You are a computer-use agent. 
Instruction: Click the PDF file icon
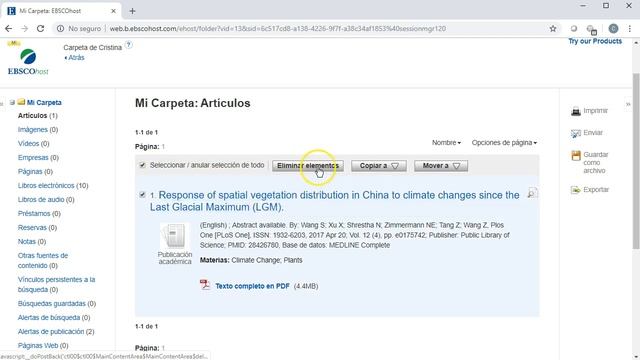click(x=205, y=284)
